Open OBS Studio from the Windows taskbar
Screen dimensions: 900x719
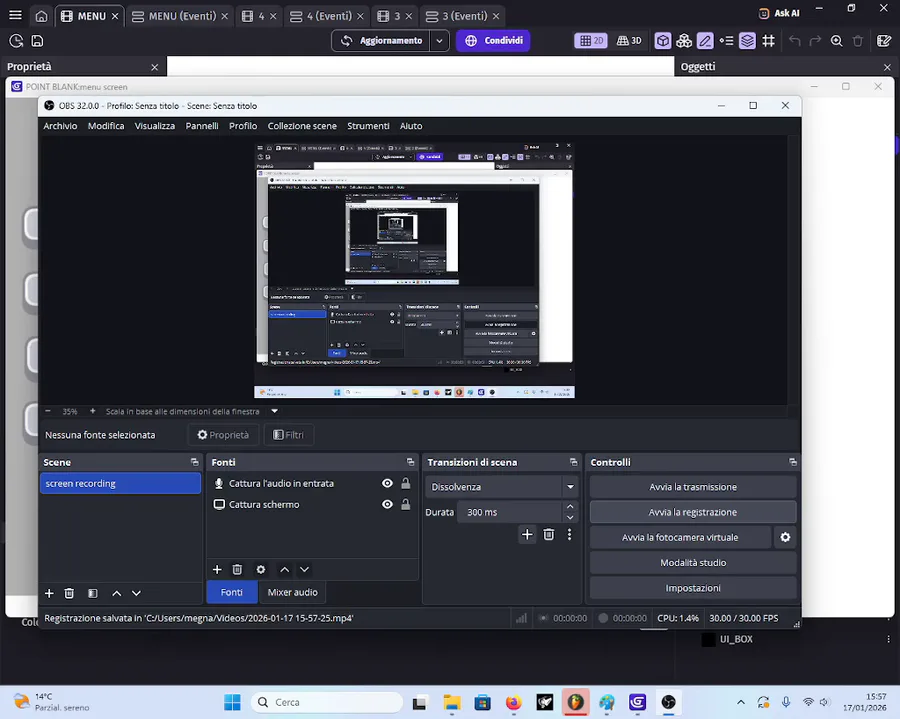tap(668, 702)
